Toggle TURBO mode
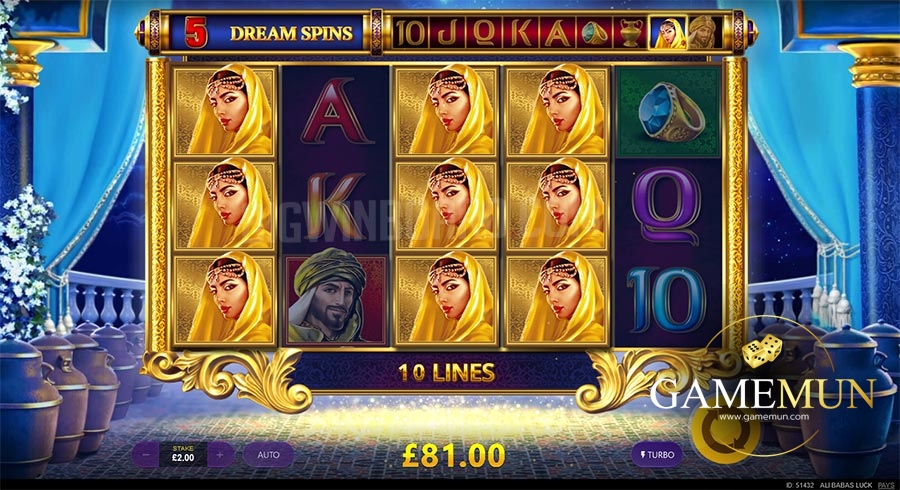900x490 pixels. tap(657, 454)
